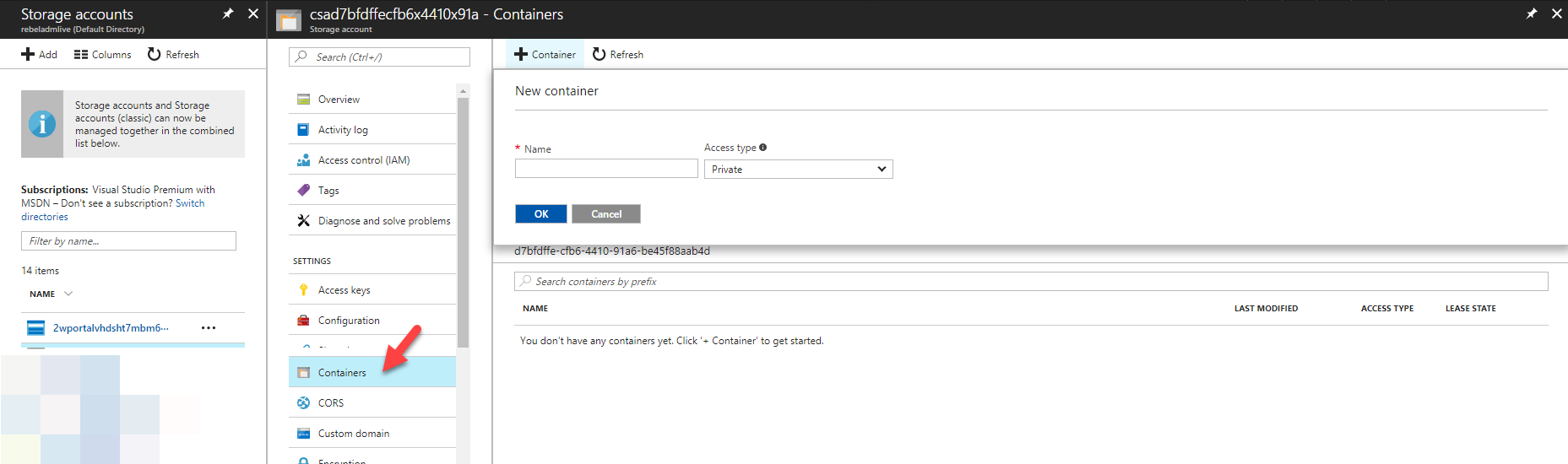1568x464 pixels.
Task: Click the Containers icon in the menu
Action: [x=303, y=373]
